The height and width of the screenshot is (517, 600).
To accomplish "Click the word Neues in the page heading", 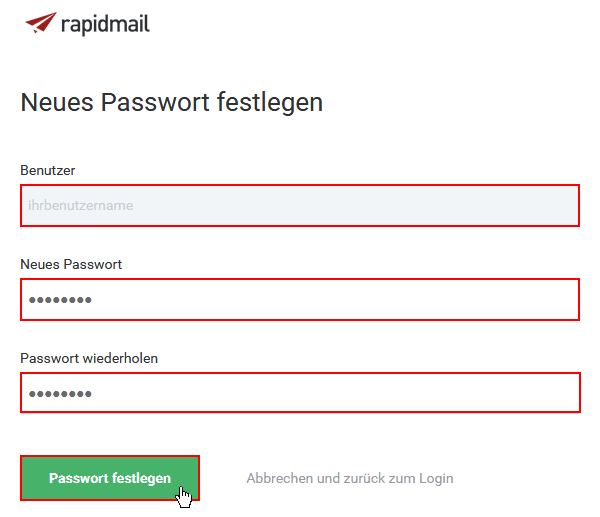I will tap(57, 103).
